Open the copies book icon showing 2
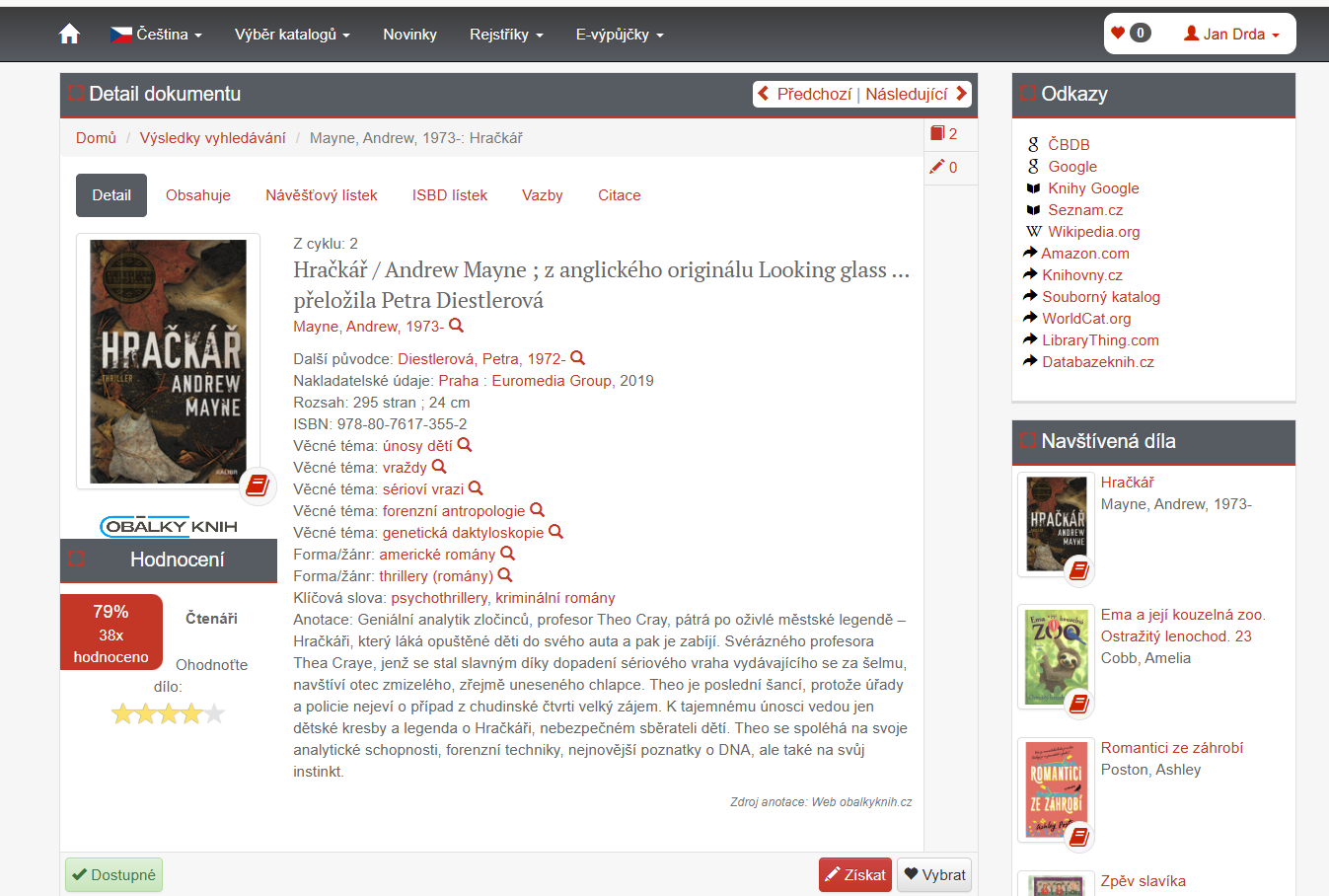 pos(944,133)
